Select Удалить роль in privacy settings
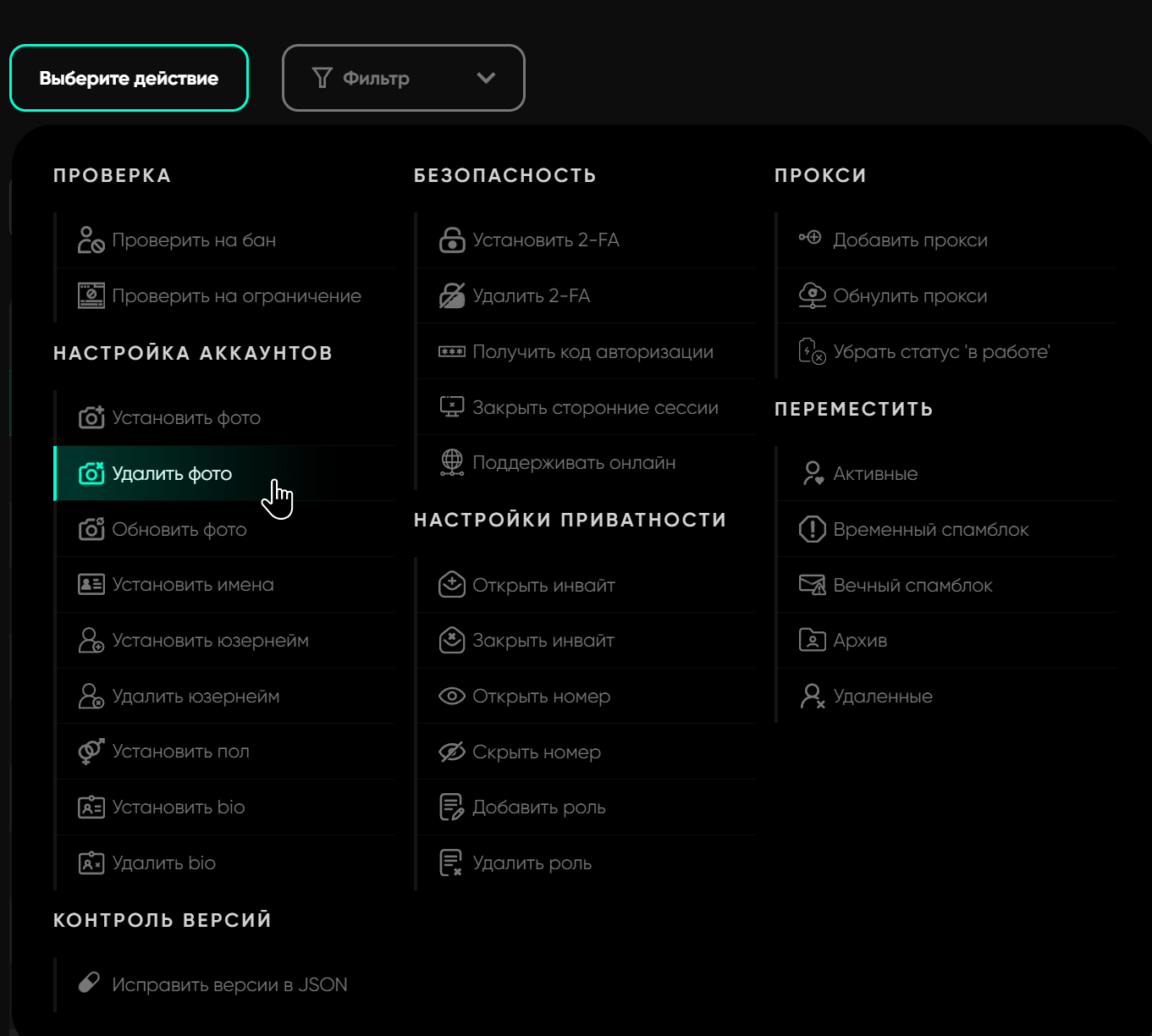This screenshot has width=1152, height=1036. 532,863
